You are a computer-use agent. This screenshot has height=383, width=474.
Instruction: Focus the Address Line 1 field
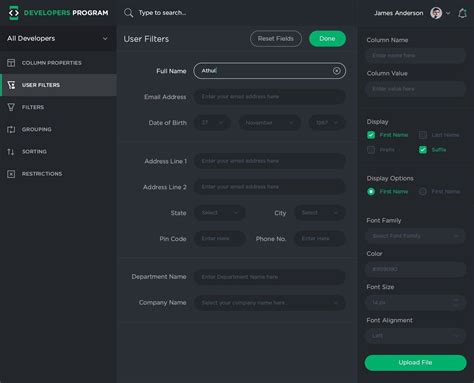point(270,161)
